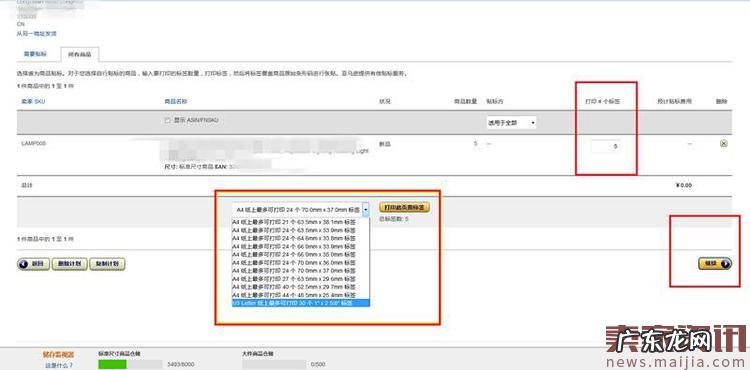Proceed with the yellow 继续 button
Screen dimensions: 750x370
[x=715, y=263]
